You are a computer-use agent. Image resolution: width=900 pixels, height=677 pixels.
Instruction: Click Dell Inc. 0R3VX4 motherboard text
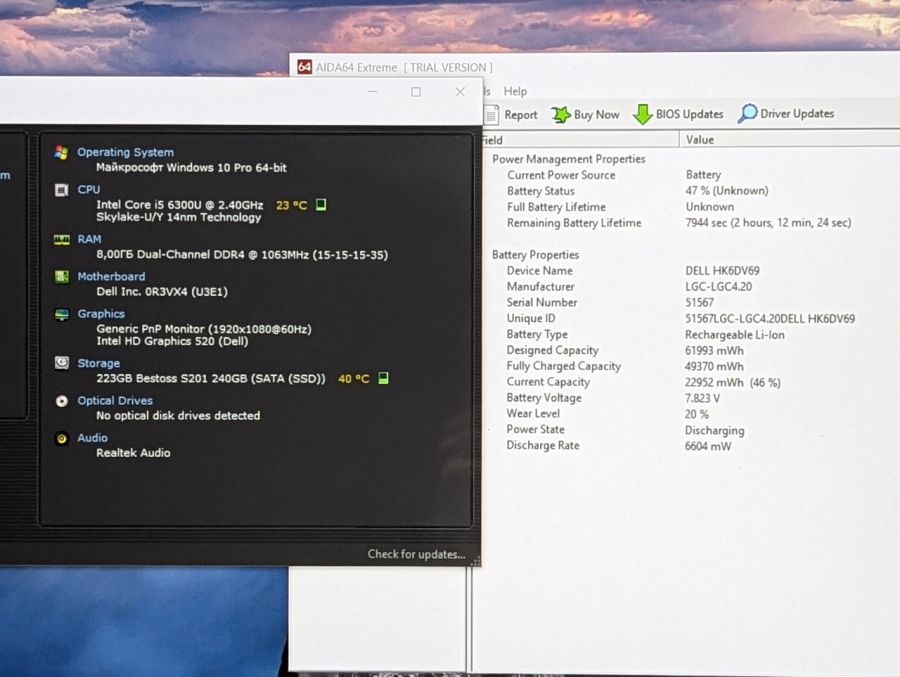(162, 292)
